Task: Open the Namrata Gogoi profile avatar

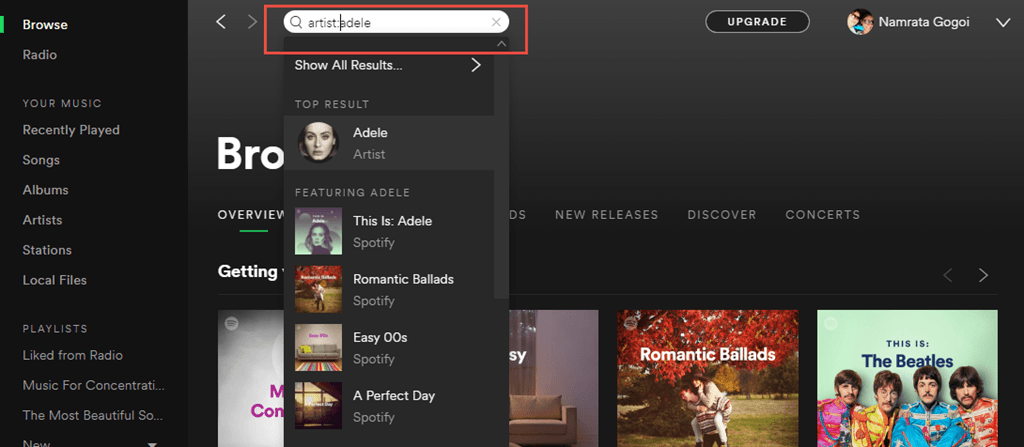Action: point(860,22)
